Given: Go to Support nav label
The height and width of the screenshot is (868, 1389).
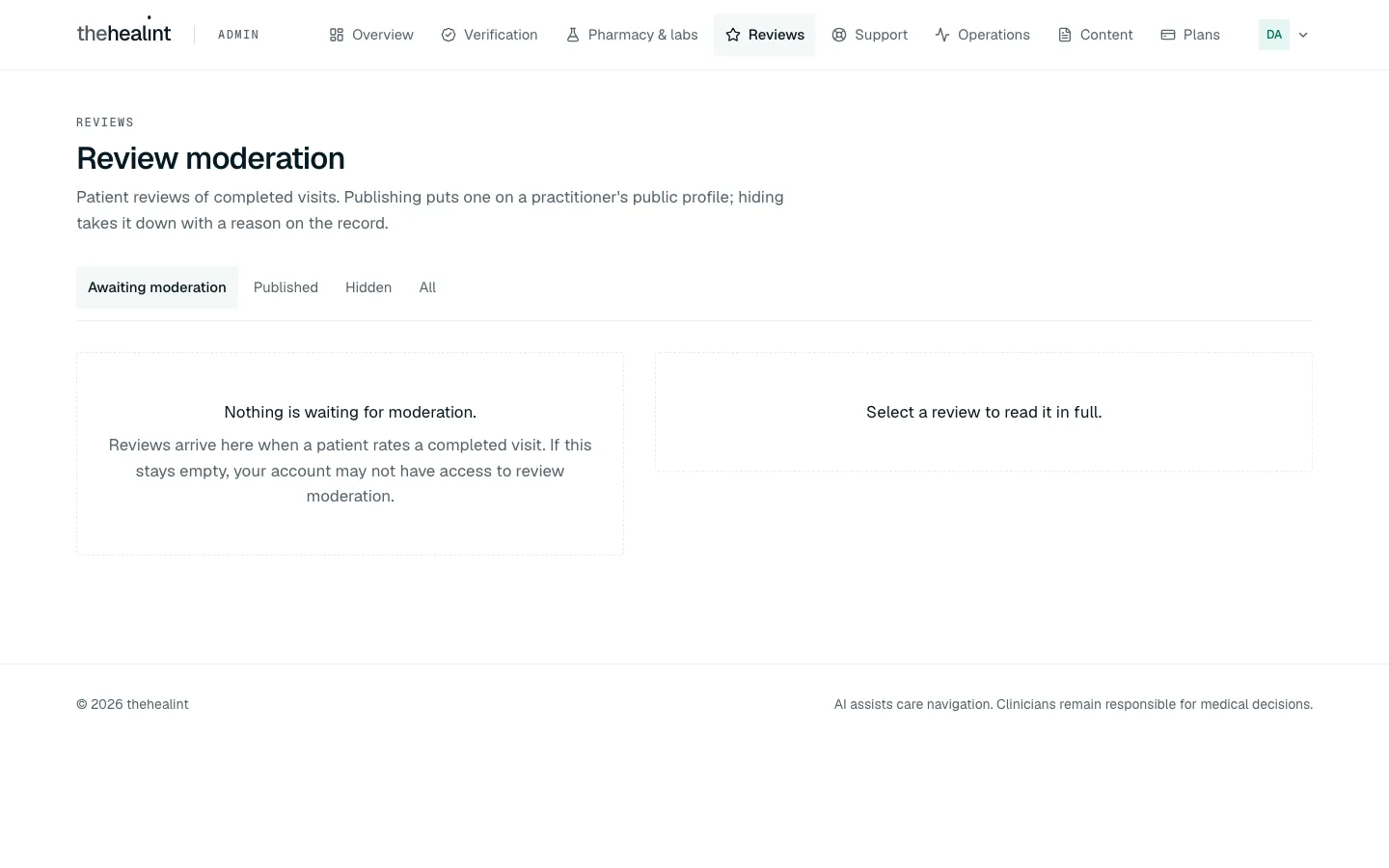Looking at the screenshot, I should click(882, 35).
